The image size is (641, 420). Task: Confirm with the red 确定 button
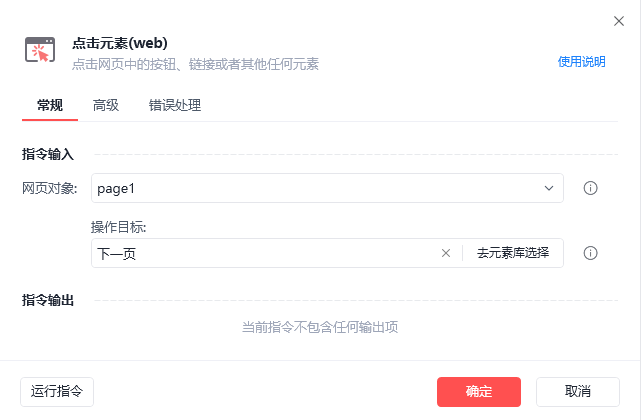479,391
